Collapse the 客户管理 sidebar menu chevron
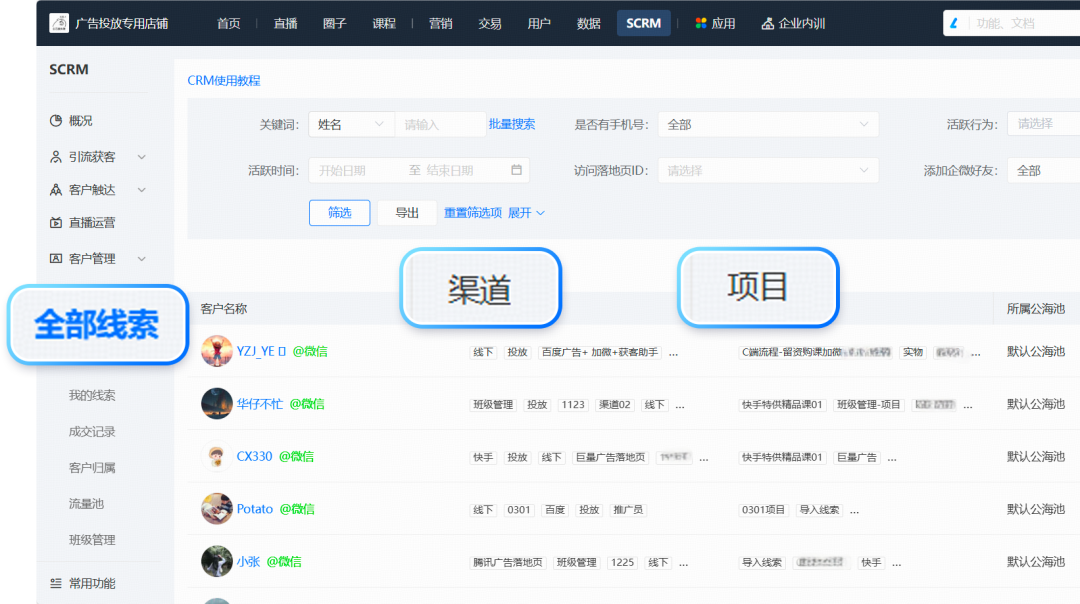 pyautogui.click(x=141, y=258)
